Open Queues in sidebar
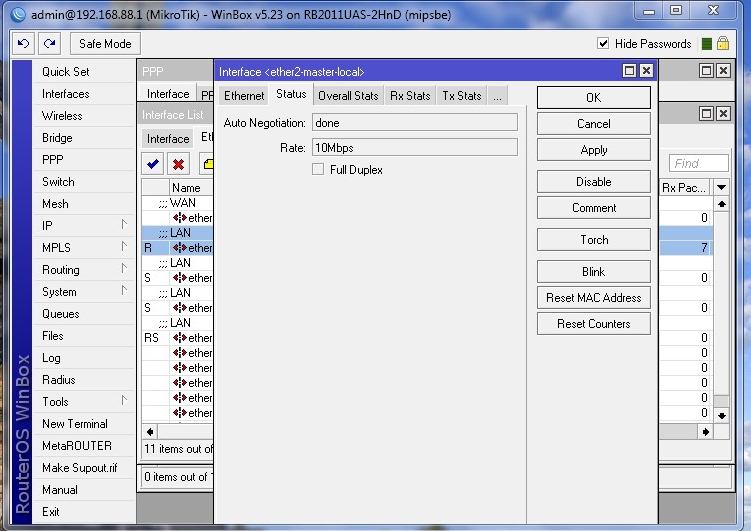The height and width of the screenshot is (531, 751). coord(61,314)
